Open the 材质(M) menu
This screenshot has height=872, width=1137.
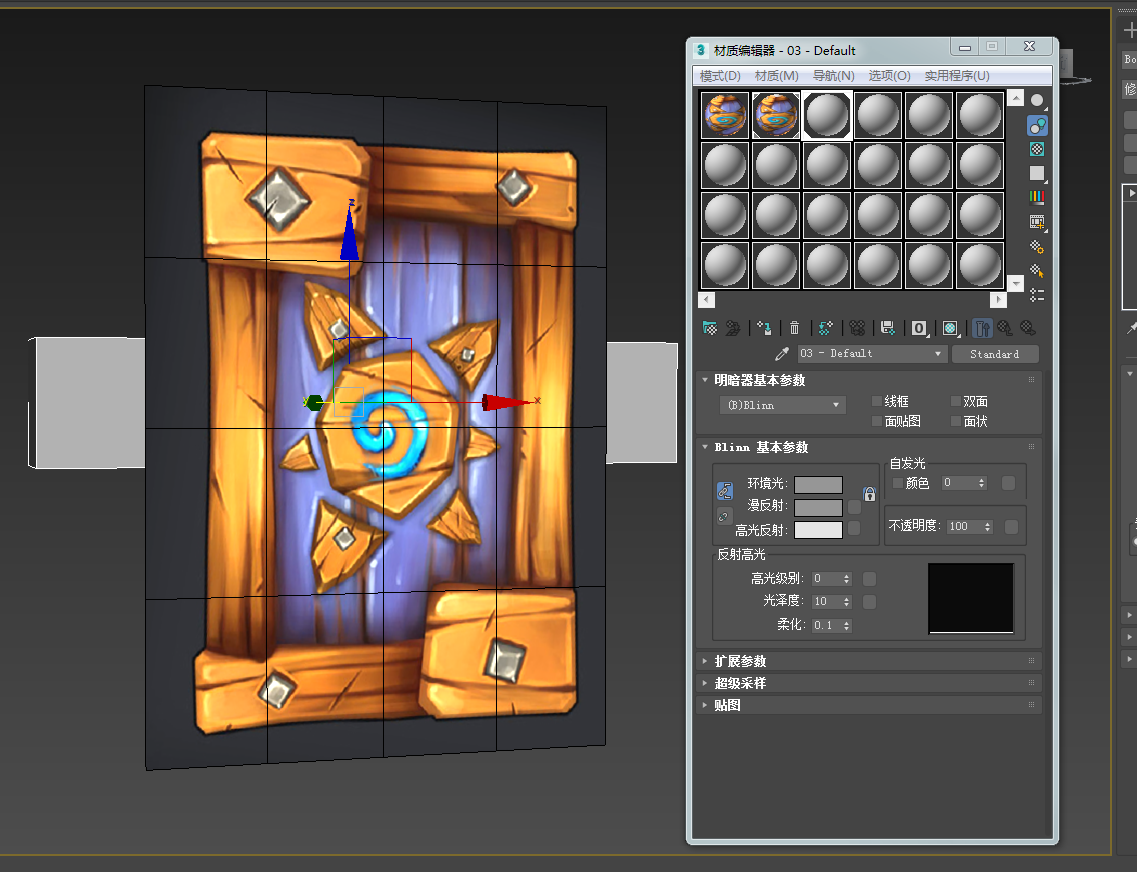coord(777,76)
